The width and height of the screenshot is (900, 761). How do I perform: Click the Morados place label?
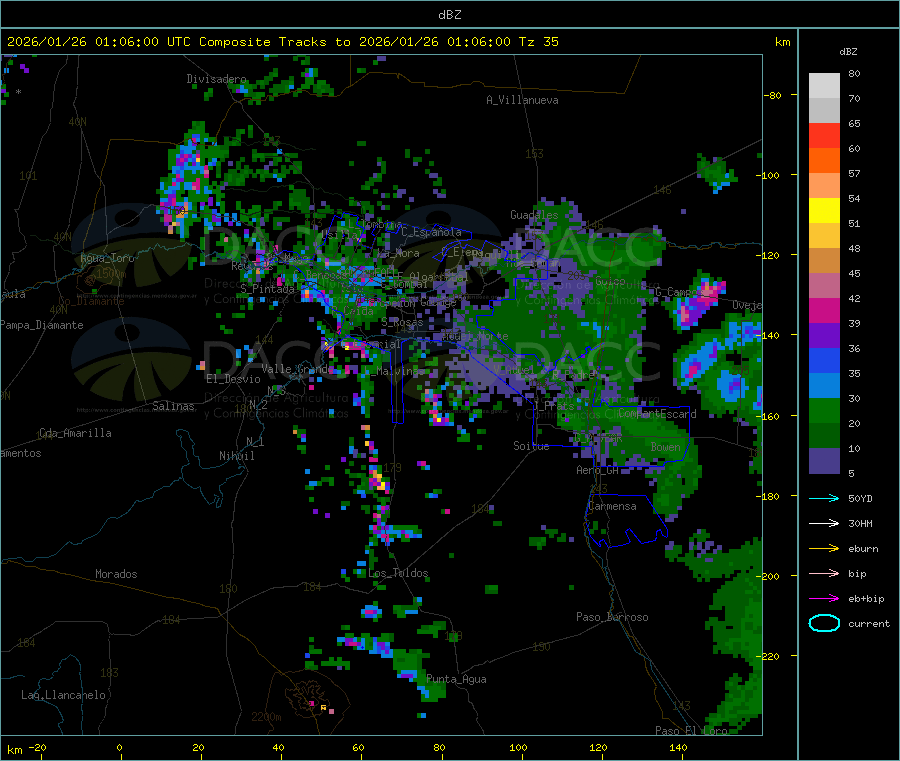click(116, 574)
